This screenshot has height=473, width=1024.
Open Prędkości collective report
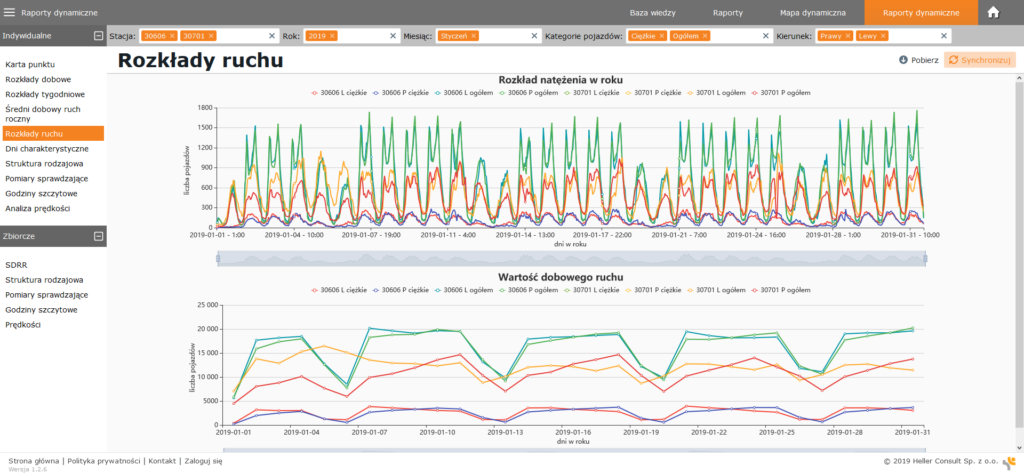pos(23,325)
